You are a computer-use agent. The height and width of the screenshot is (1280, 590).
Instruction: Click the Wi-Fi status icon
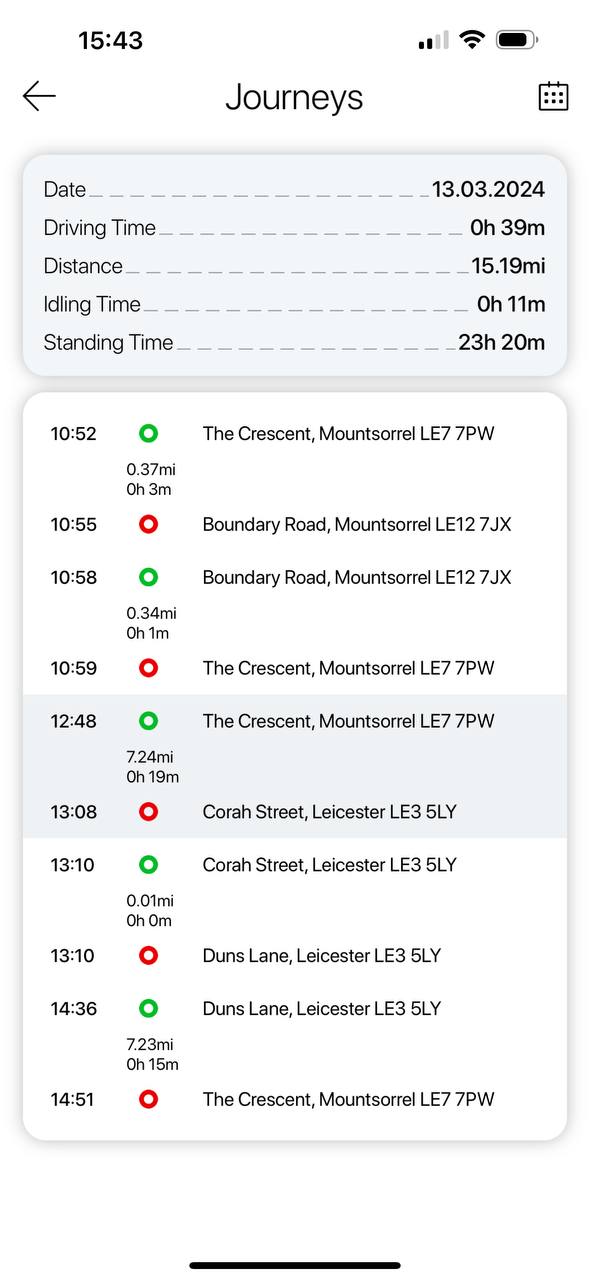(x=472, y=40)
